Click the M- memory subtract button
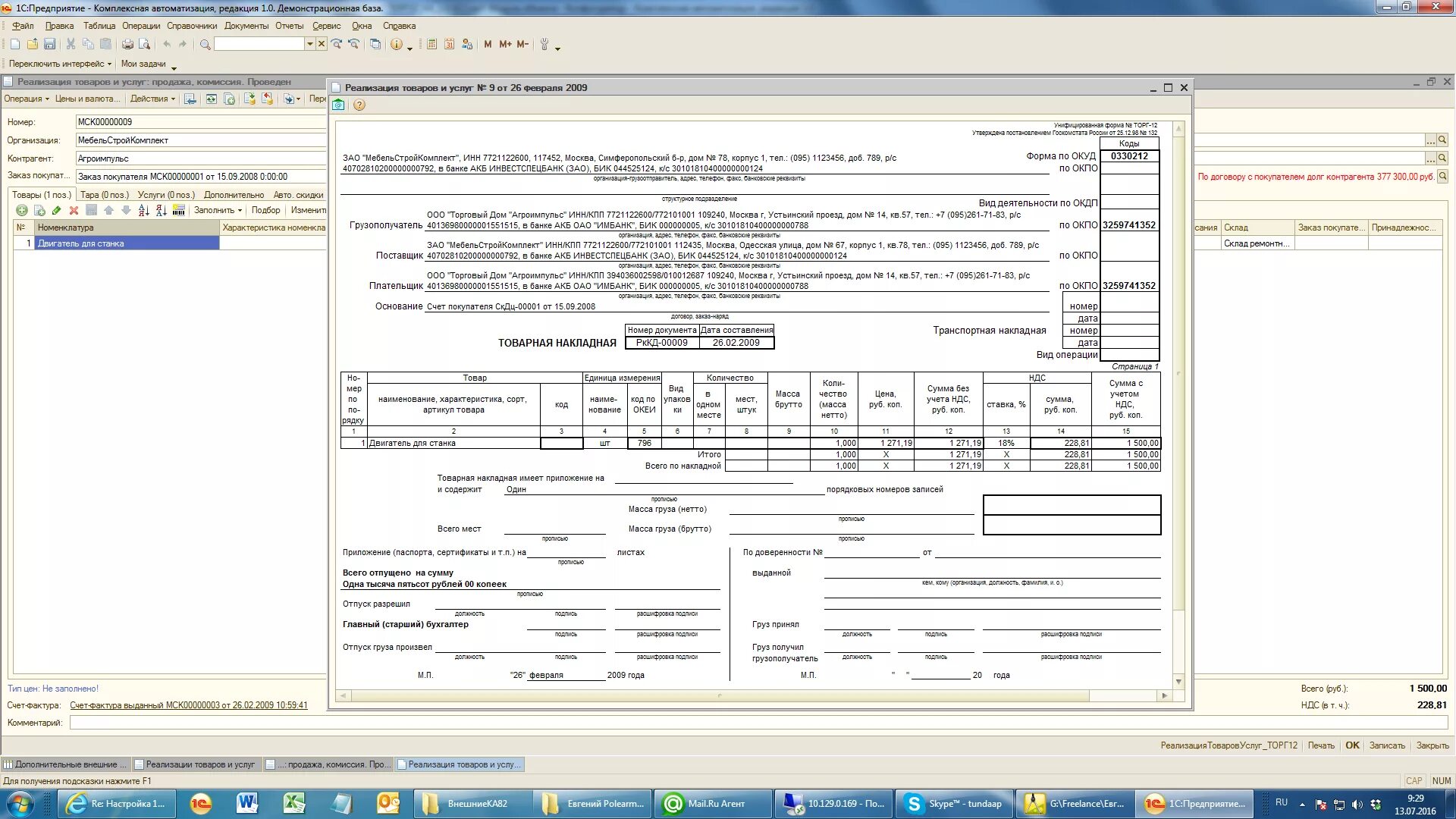The height and width of the screenshot is (819, 1456). pos(522,45)
